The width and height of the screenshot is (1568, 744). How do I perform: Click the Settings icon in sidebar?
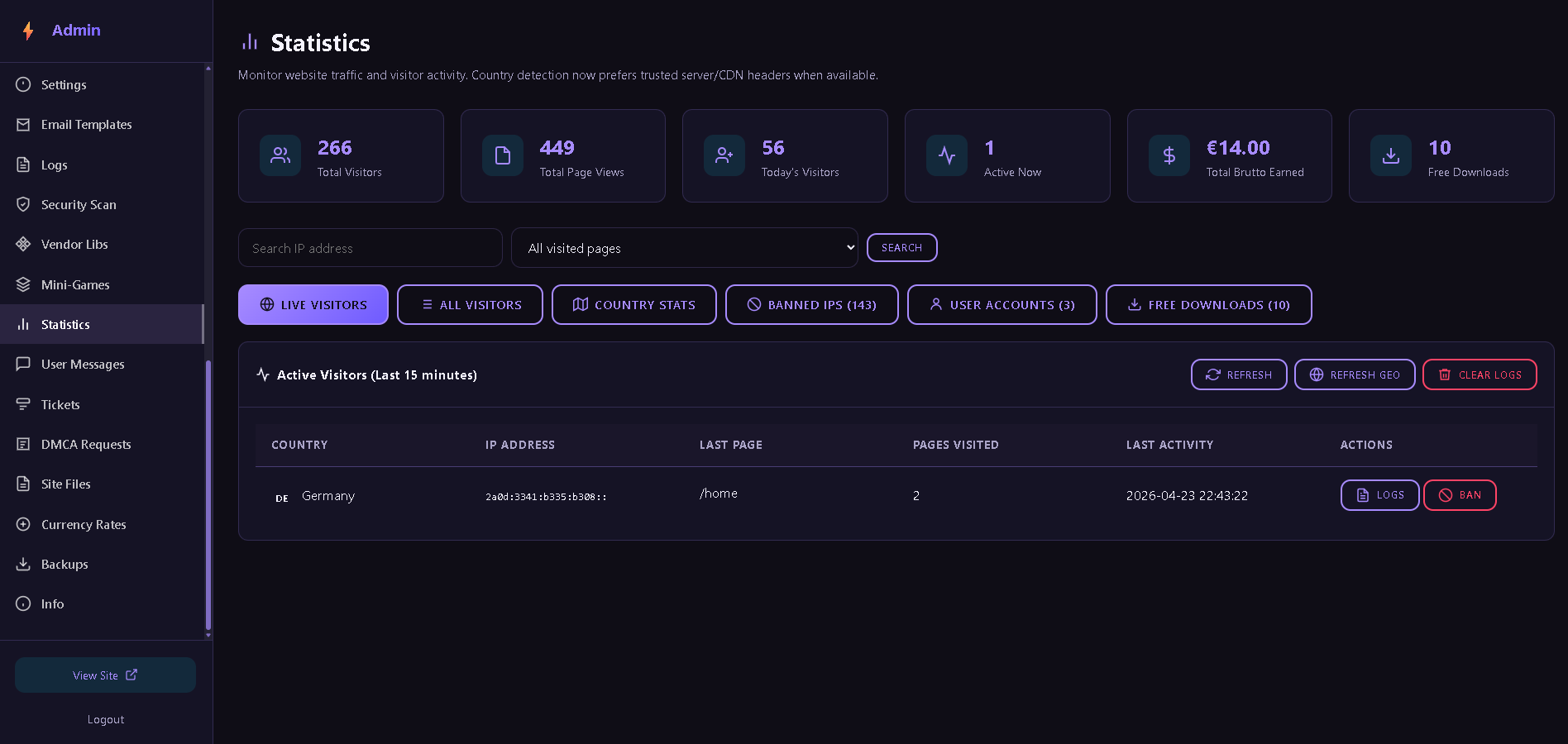pyautogui.click(x=23, y=84)
